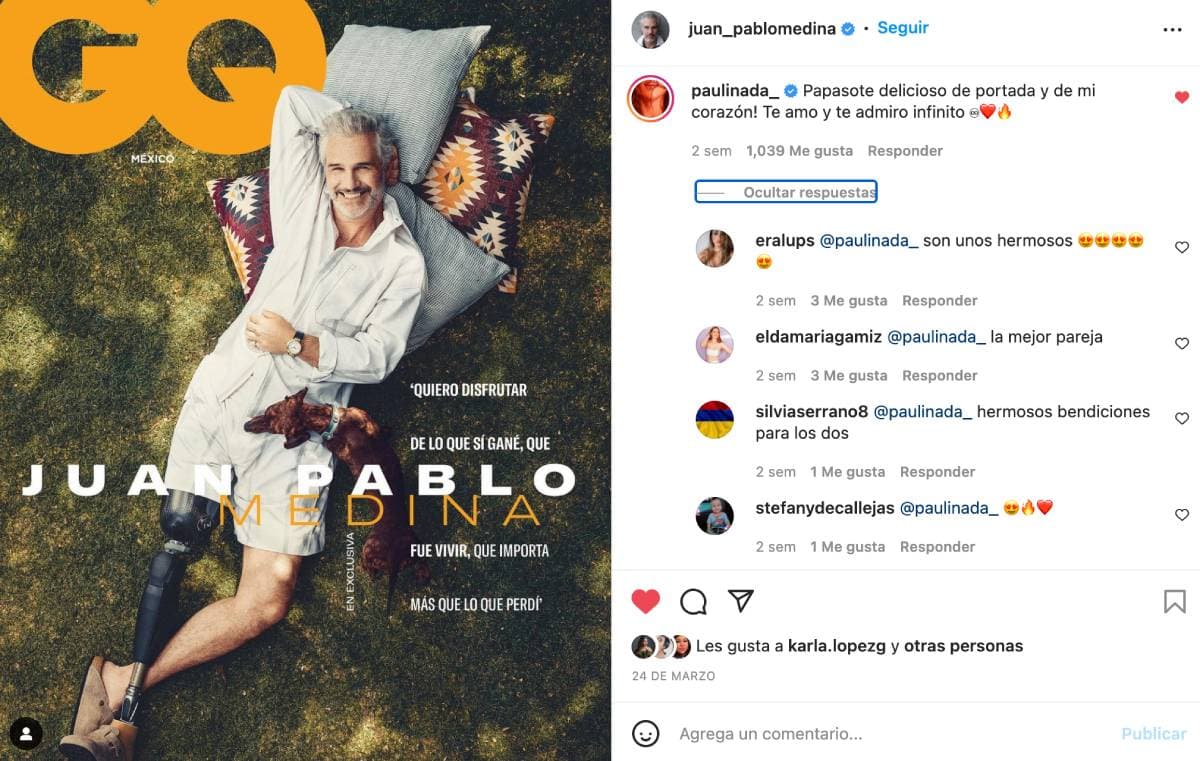Reply to paulinada_ comment via Responder
The width and height of the screenshot is (1200, 761).
tap(905, 151)
